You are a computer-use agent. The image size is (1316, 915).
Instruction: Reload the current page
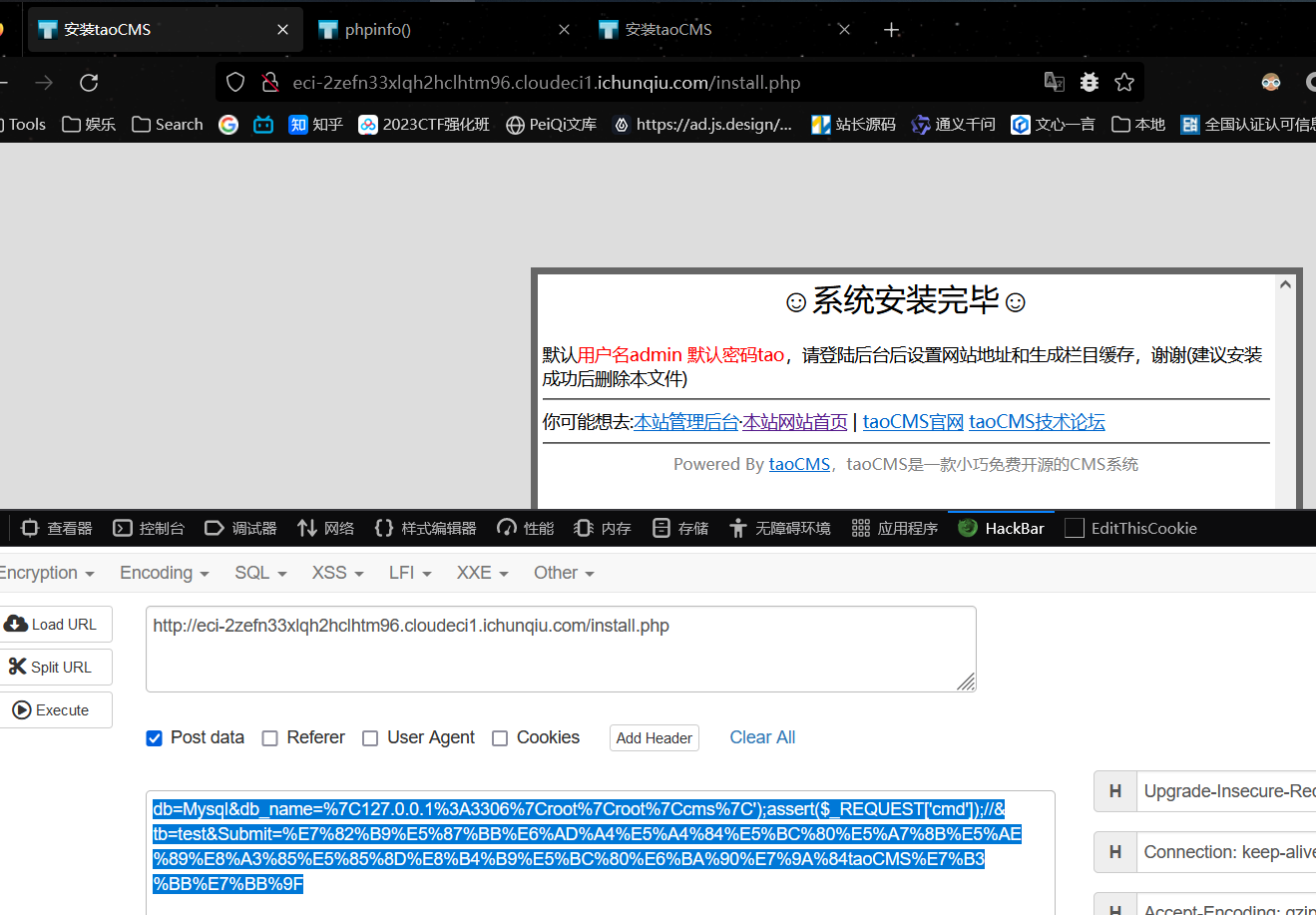click(89, 83)
